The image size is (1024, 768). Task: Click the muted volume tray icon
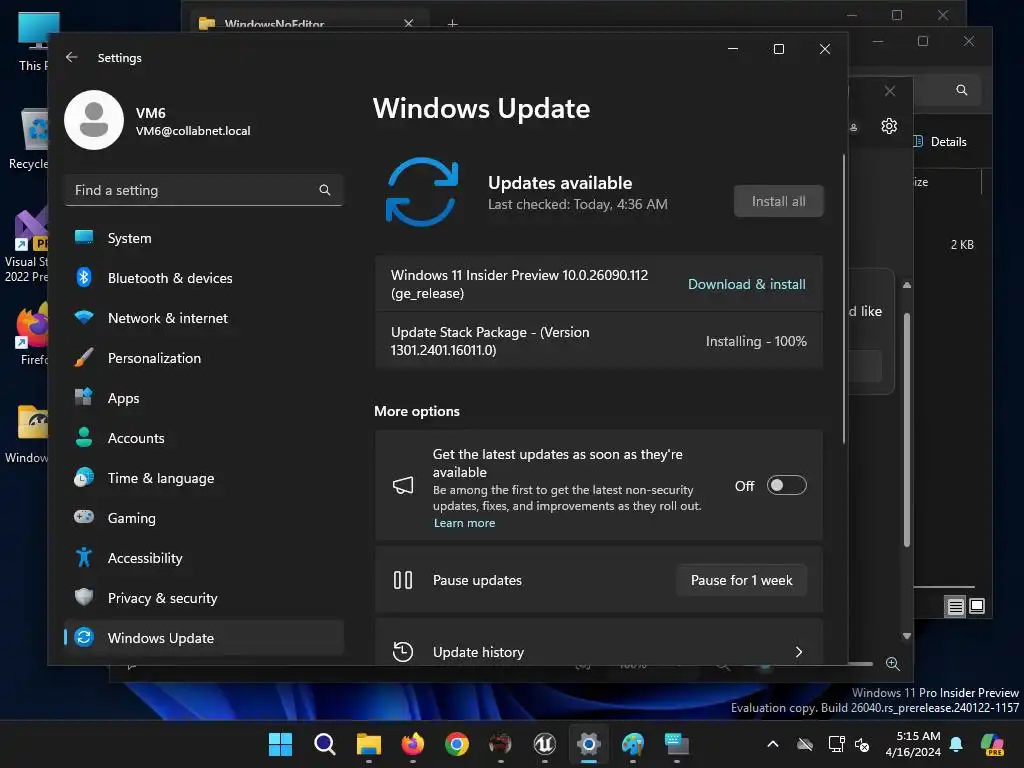click(x=862, y=744)
